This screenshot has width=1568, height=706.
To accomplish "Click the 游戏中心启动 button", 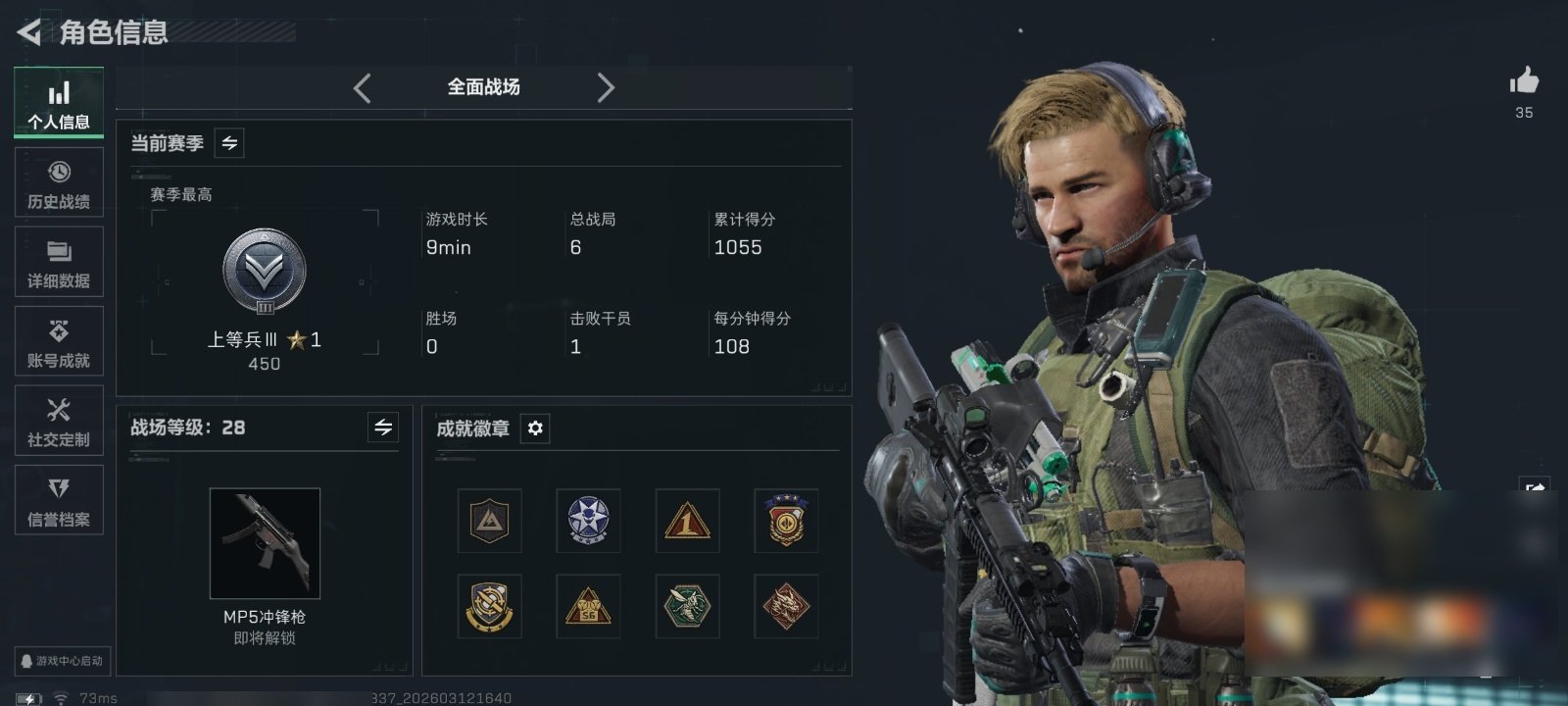I will [x=62, y=661].
